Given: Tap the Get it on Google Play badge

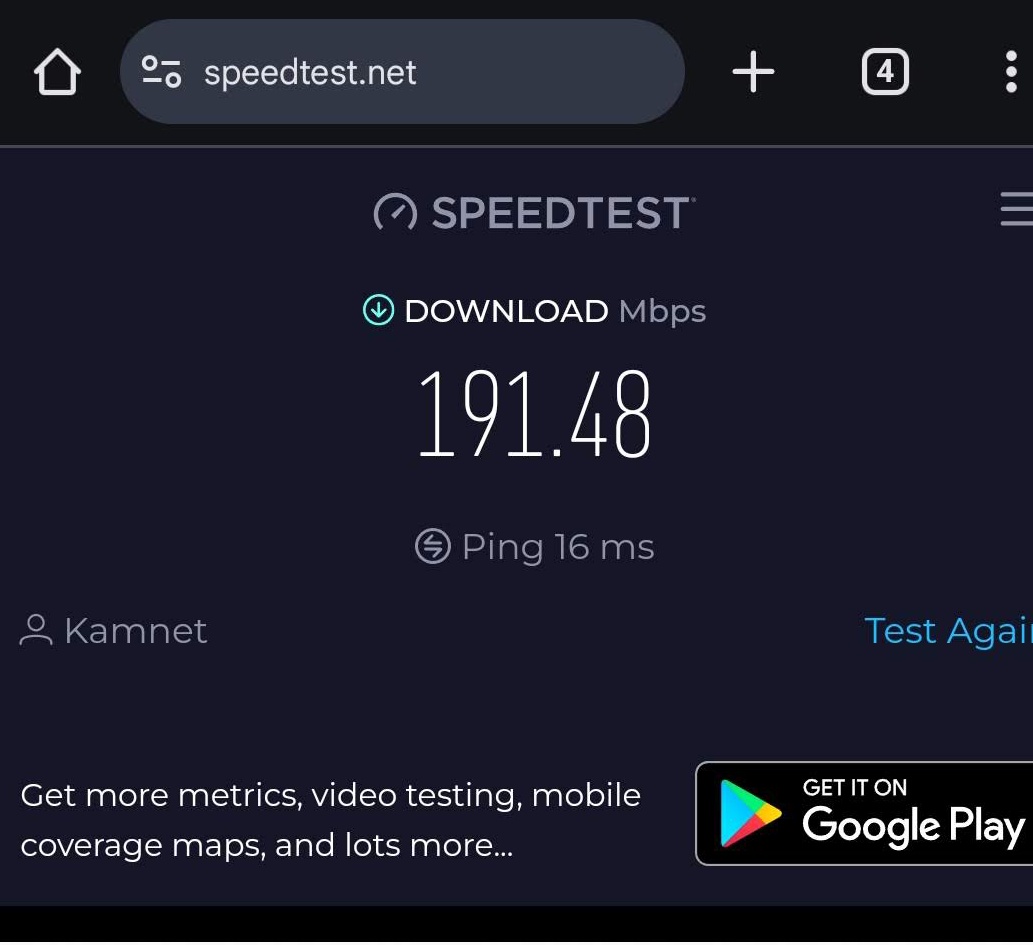Looking at the screenshot, I should click(x=864, y=813).
